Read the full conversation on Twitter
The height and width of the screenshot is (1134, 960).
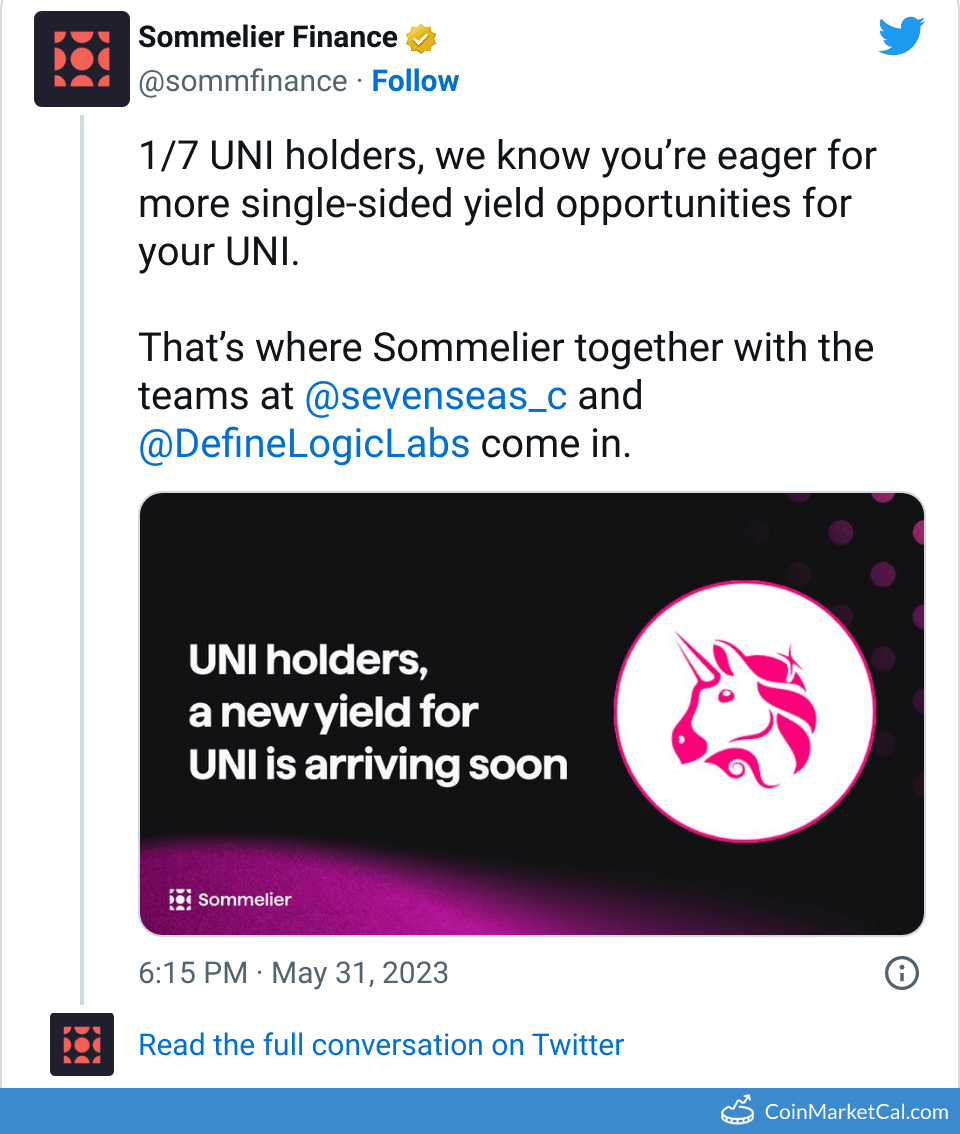pos(381,1045)
